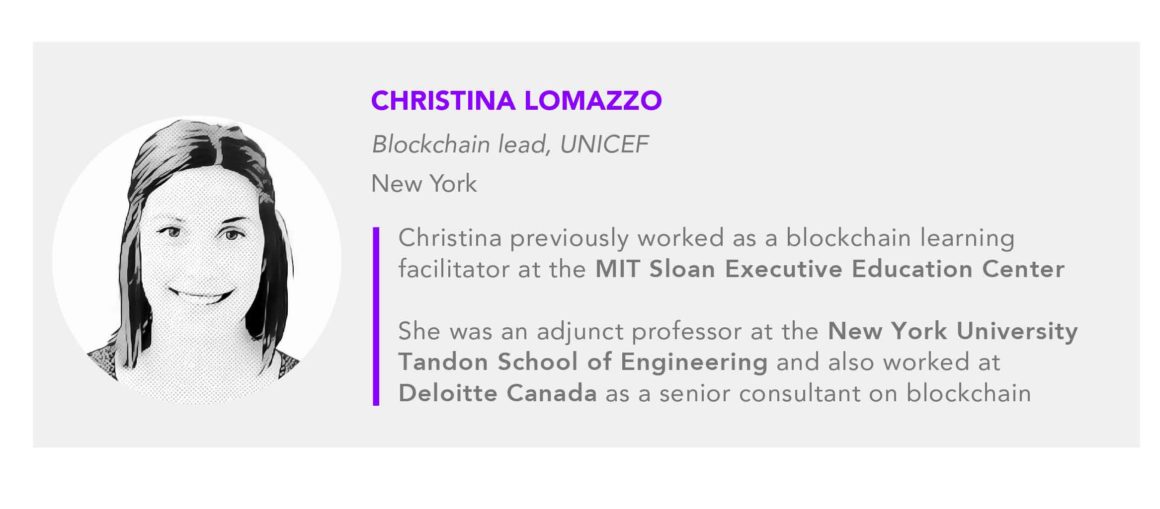Click the bold "New York University" text

[953, 331]
